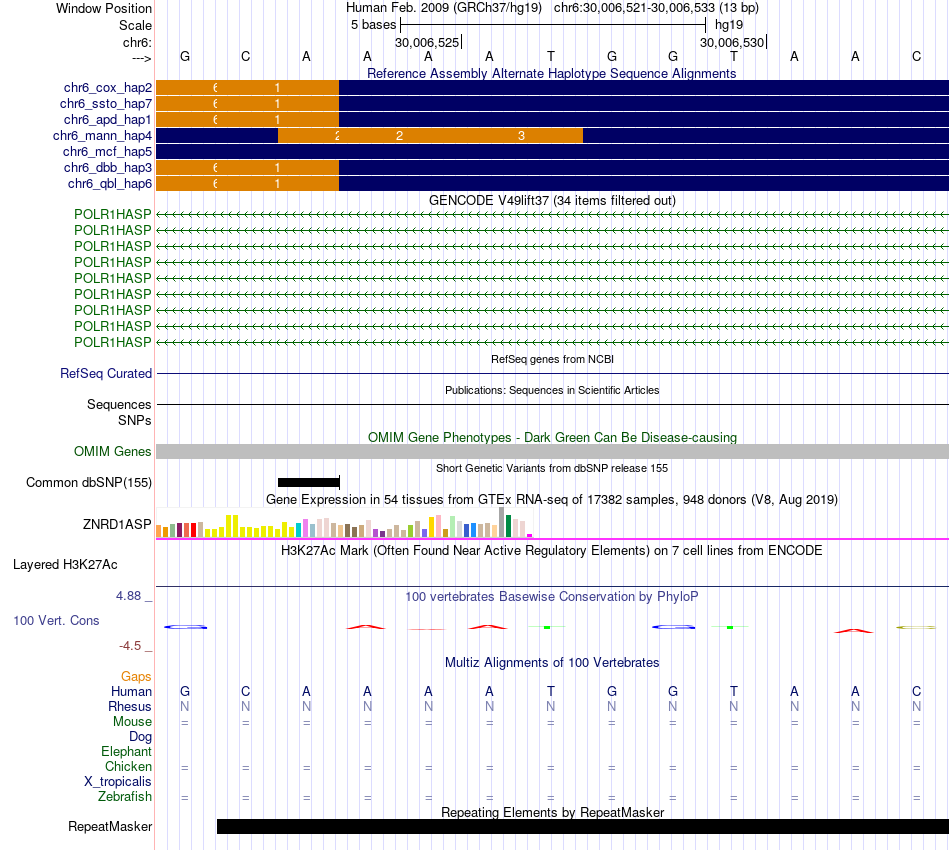950x850 pixels.
Task: Click the Sequences SNPs track label
Action: coord(119,412)
